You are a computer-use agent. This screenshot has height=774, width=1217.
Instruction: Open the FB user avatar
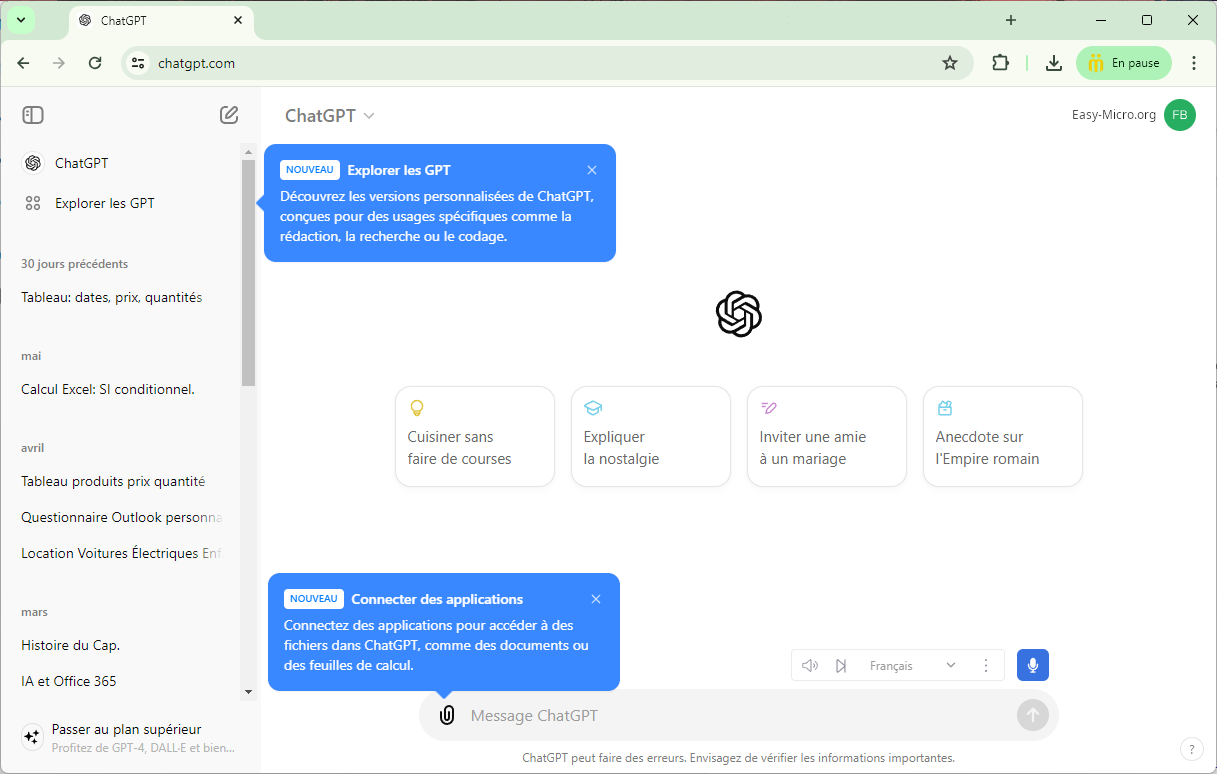(x=1180, y=115)
